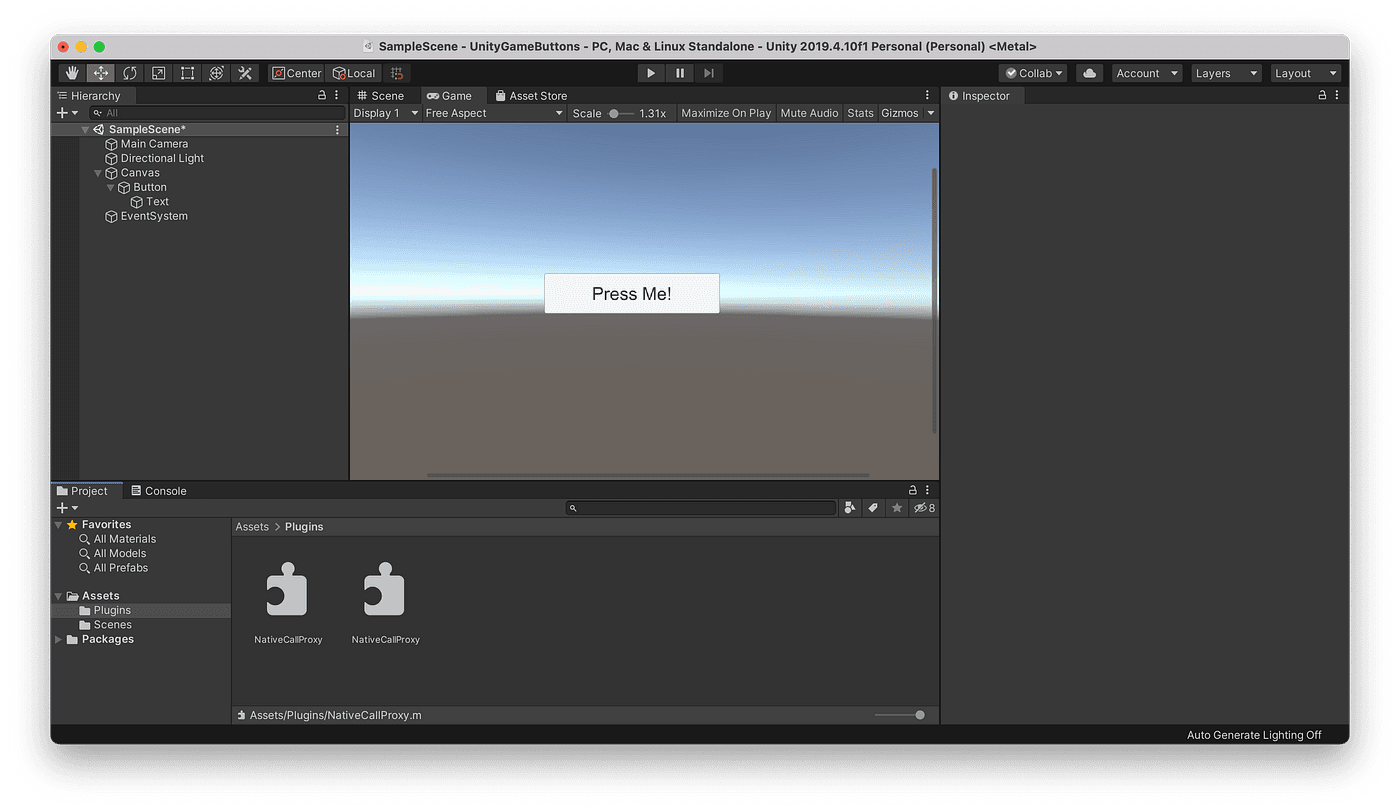Open custom editor tools icon

tap(245, 73)
